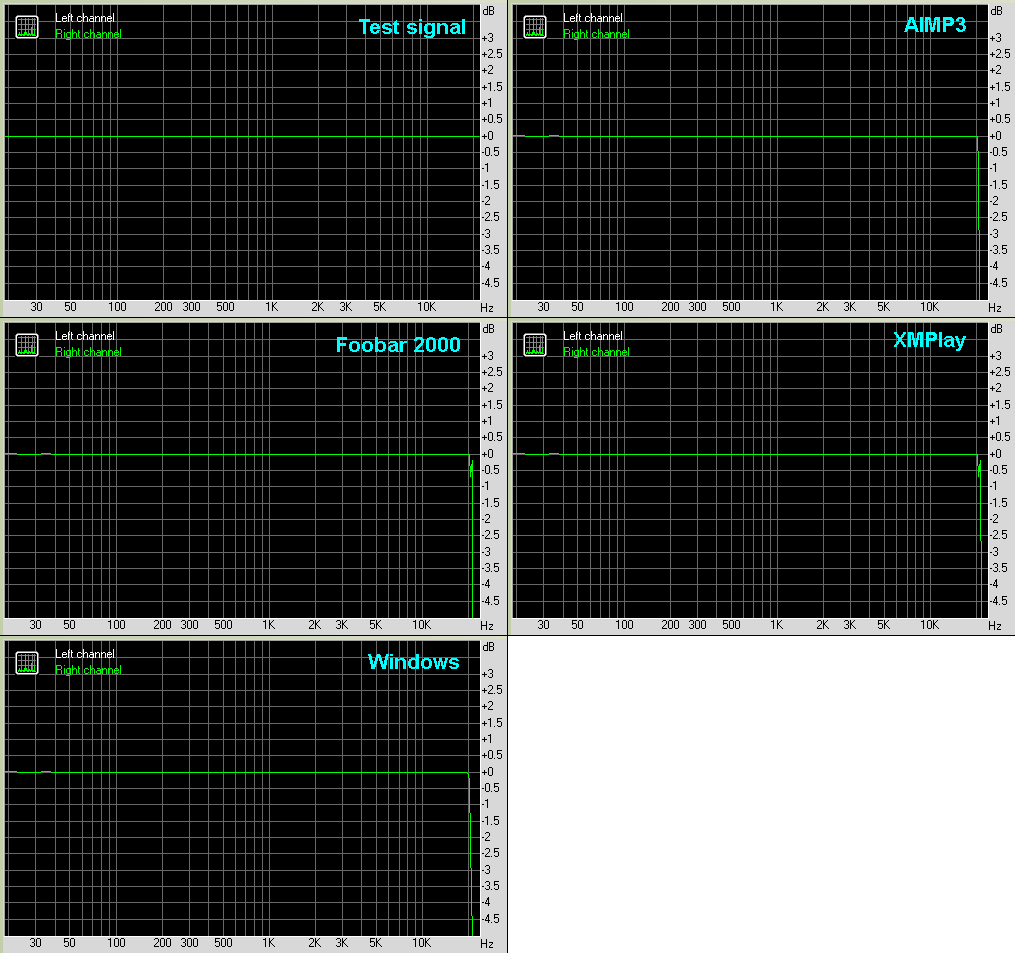Select "Left channel" legend in Foobar 2000 graph
This screenshot has width=1015, height=953.
tap(85, 336)
